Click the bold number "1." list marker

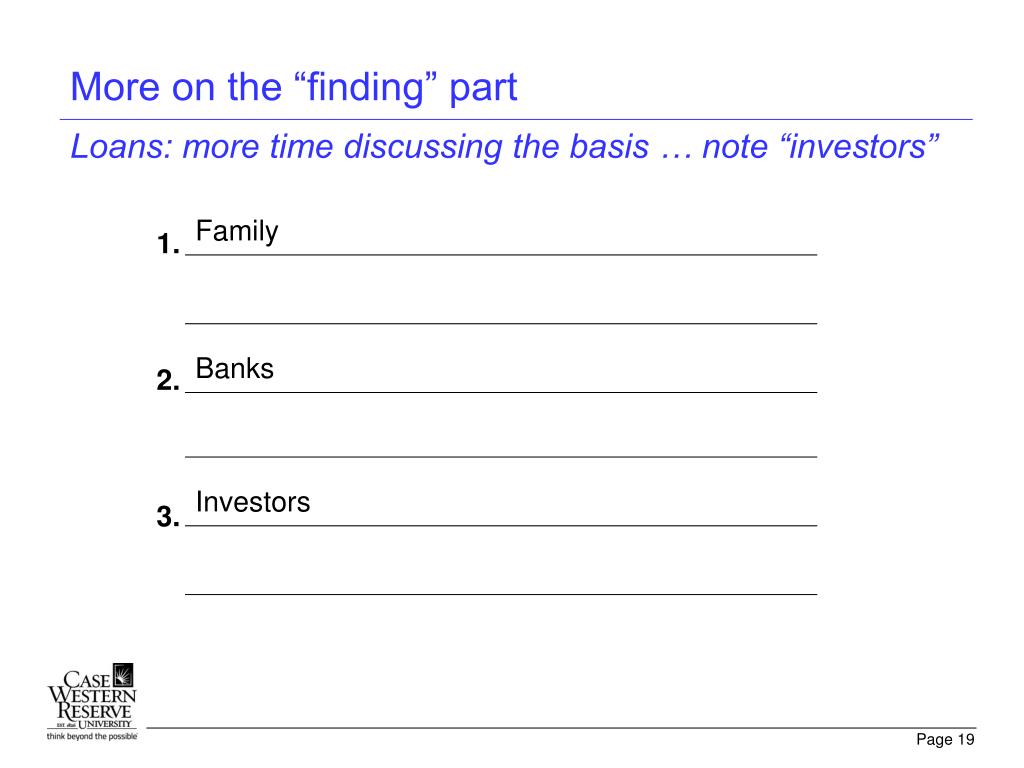pyautogui.click(x=168, y=244)
